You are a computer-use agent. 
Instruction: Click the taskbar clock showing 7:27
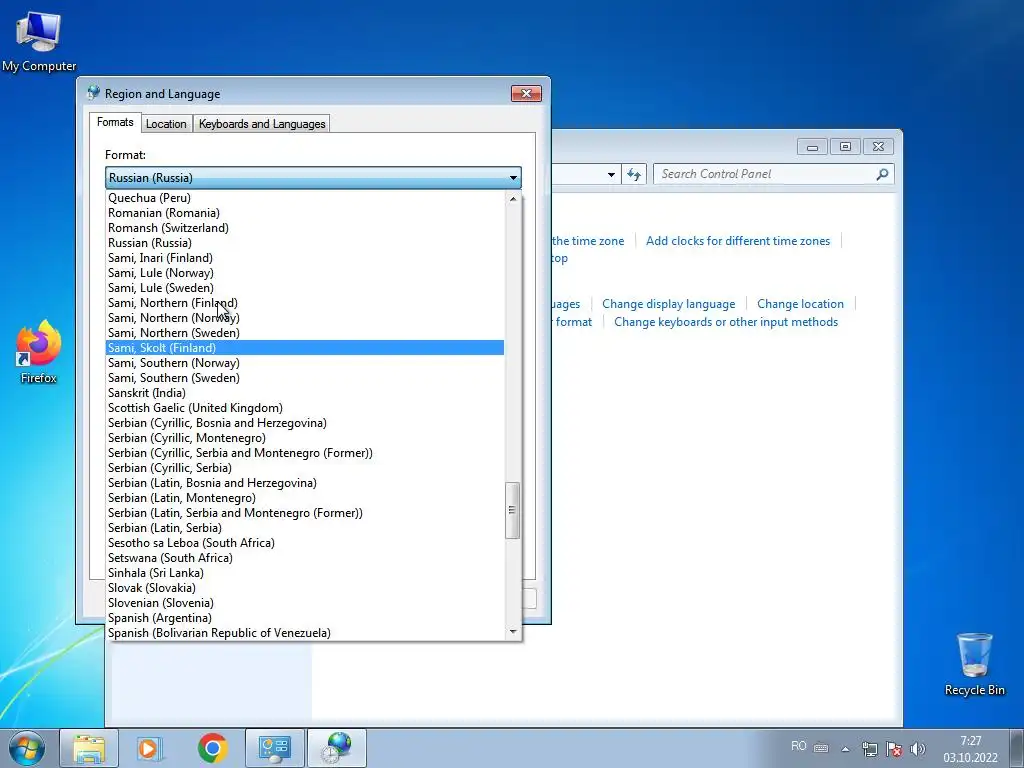970,749
